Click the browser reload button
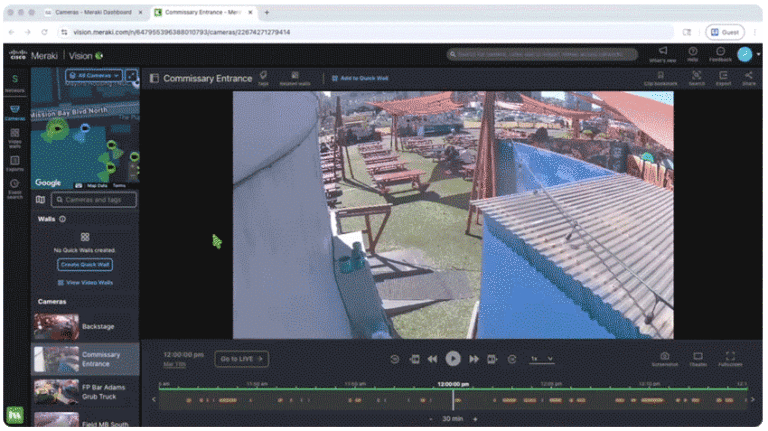The height and width of the screenshot is (431, 768). (x=44, y=32)
